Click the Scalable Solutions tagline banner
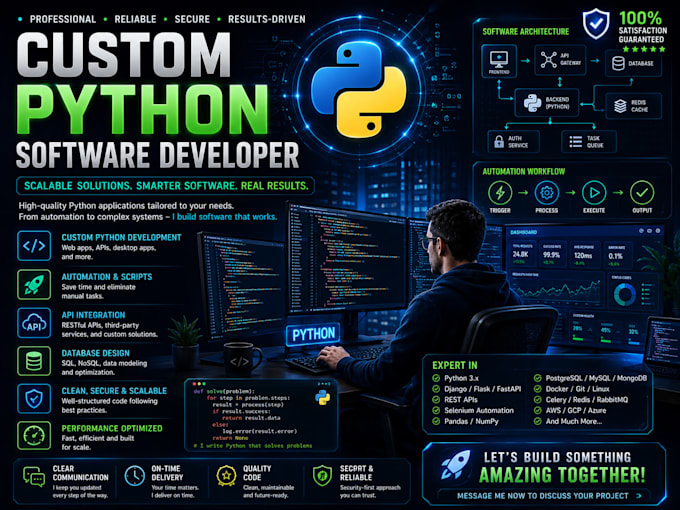Image resolution: width=680 pixels, height=510 pixels. [x=165, y=186]
